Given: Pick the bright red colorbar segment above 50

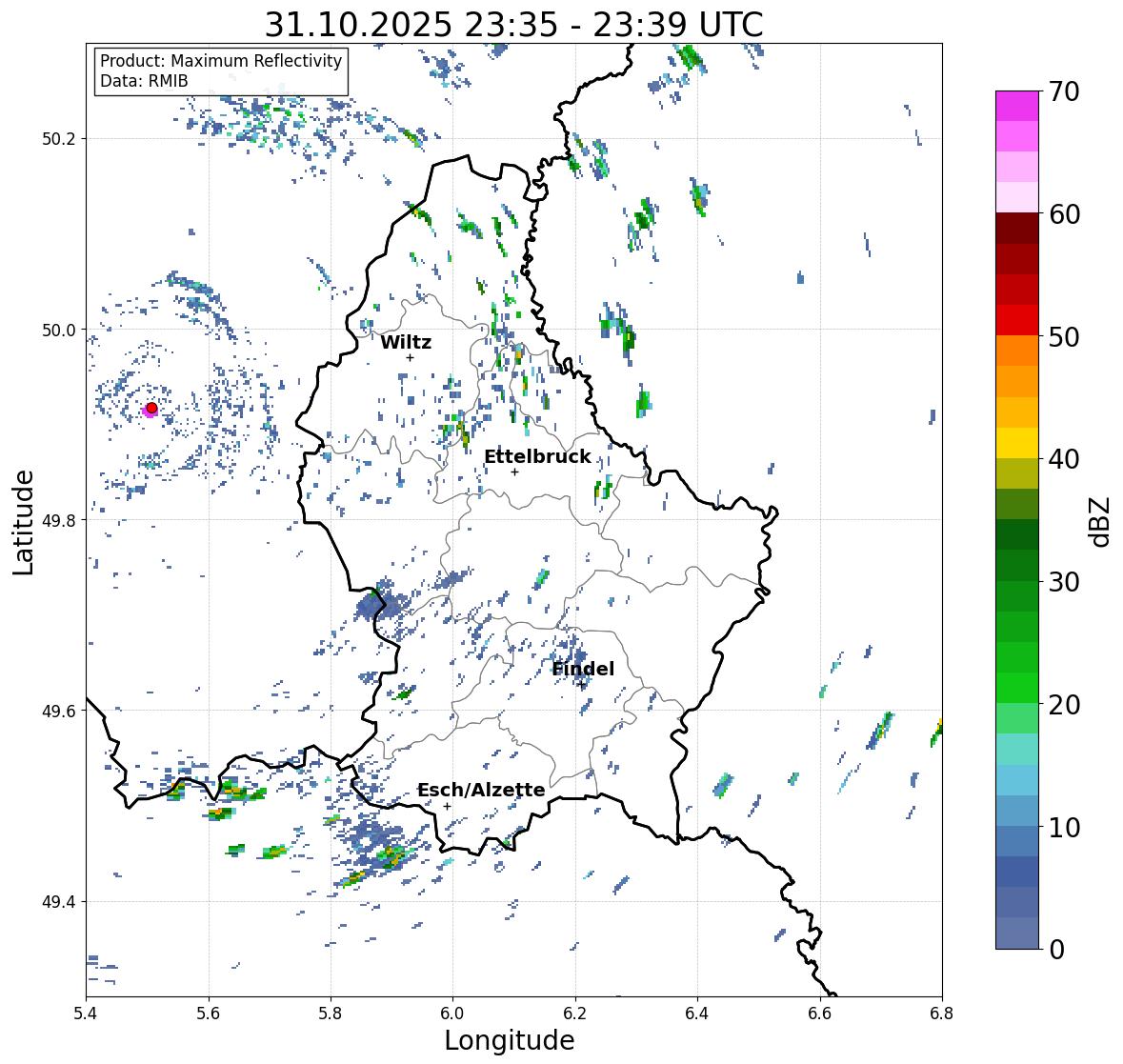Looking at the screenshot, I should (1017, 320).
